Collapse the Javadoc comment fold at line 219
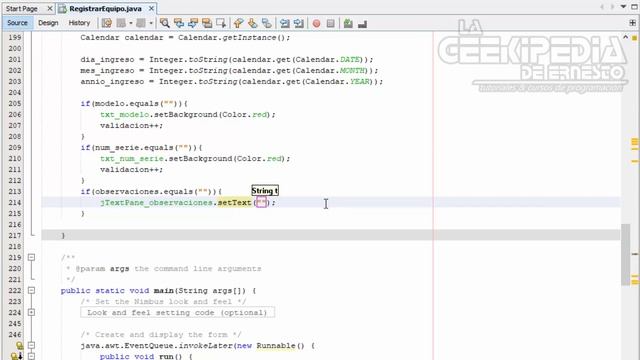 [31, 257]
